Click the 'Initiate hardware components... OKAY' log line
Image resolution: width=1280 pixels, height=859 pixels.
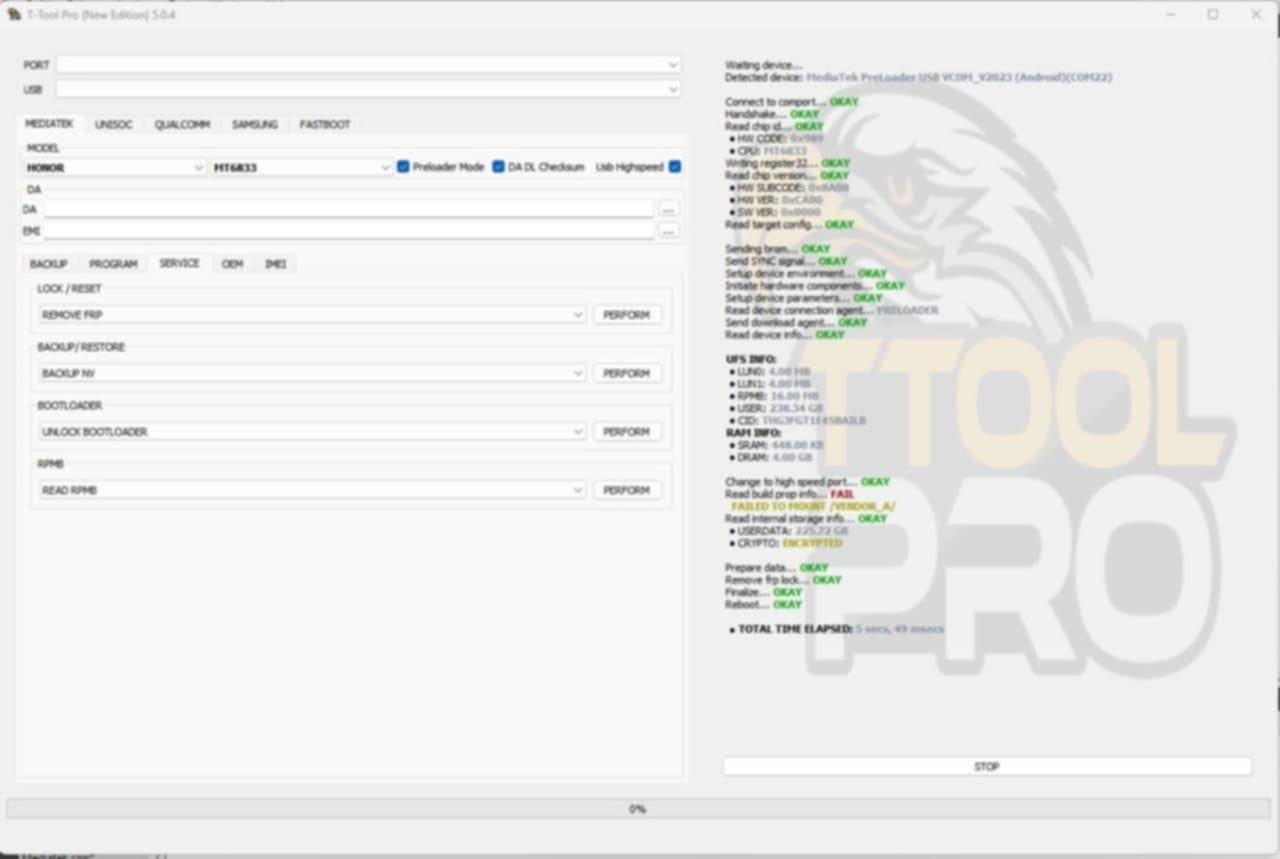tap(815, 286)
